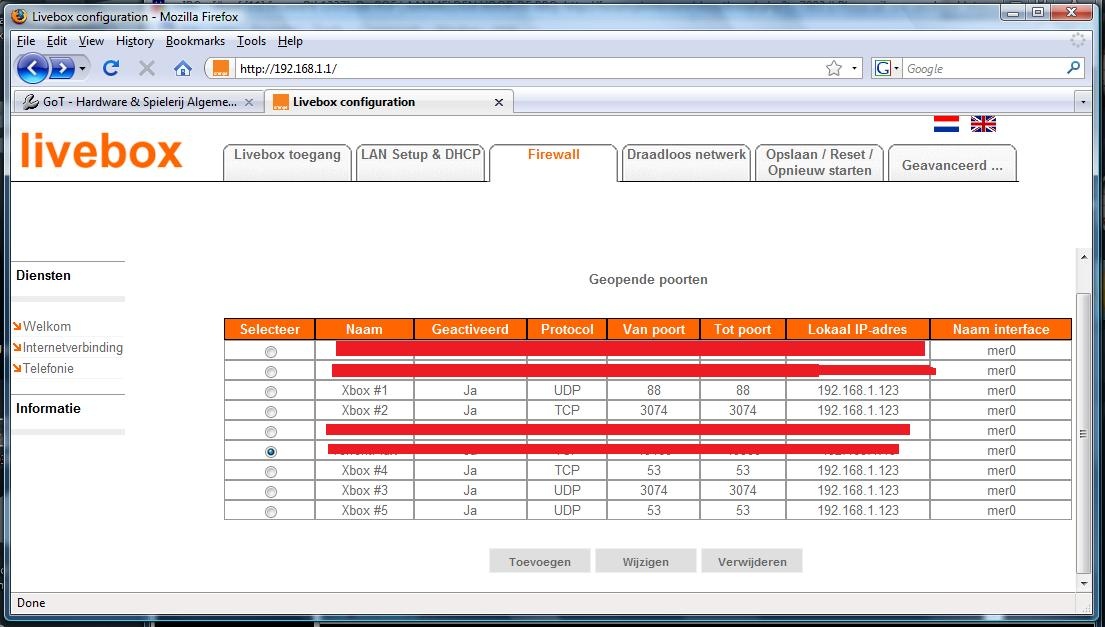Click the Geopende poorten heading
This screenshot has width=1105, height=627.
(648, 280)
